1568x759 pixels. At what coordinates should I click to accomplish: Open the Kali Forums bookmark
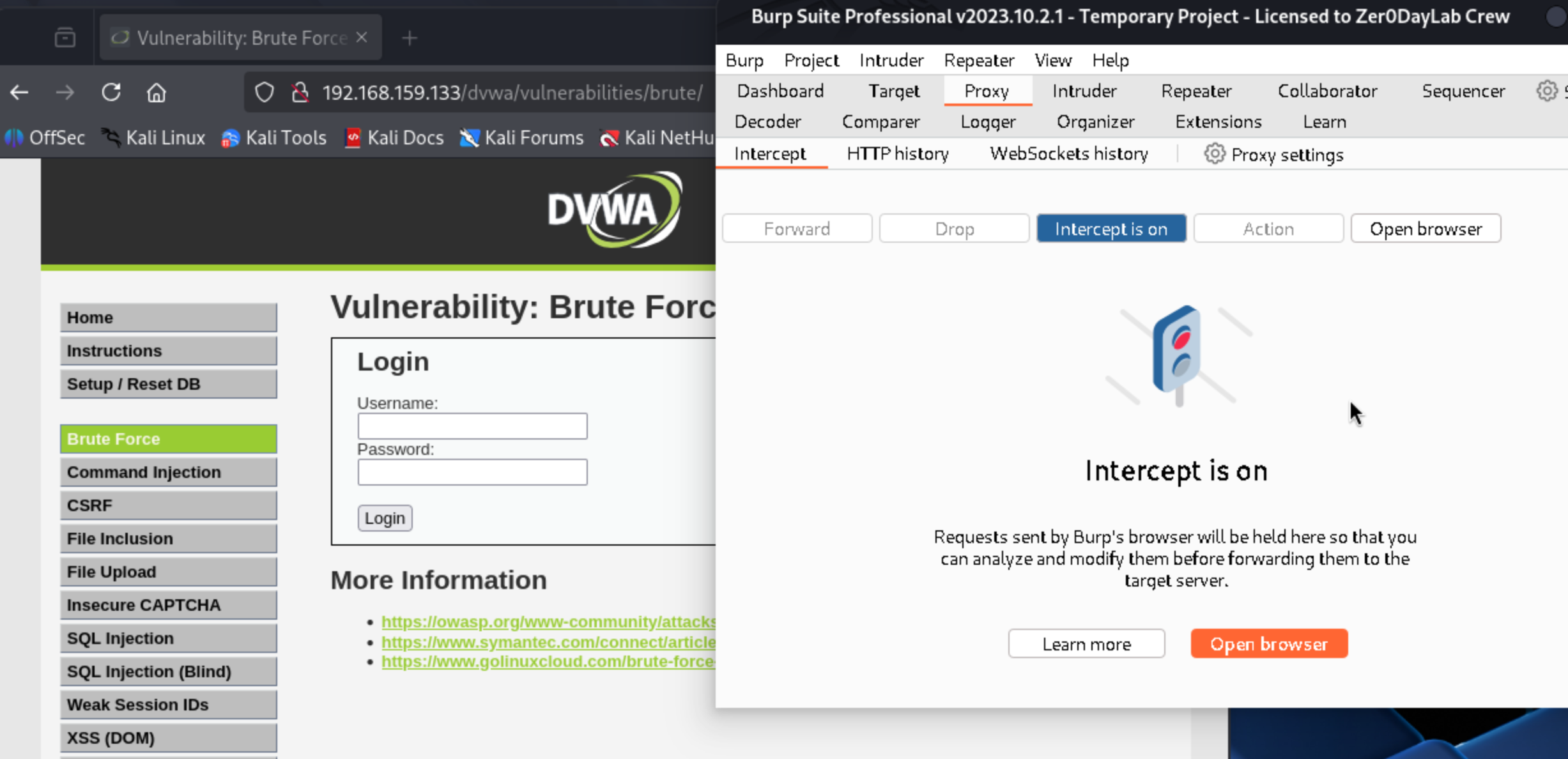521,137
